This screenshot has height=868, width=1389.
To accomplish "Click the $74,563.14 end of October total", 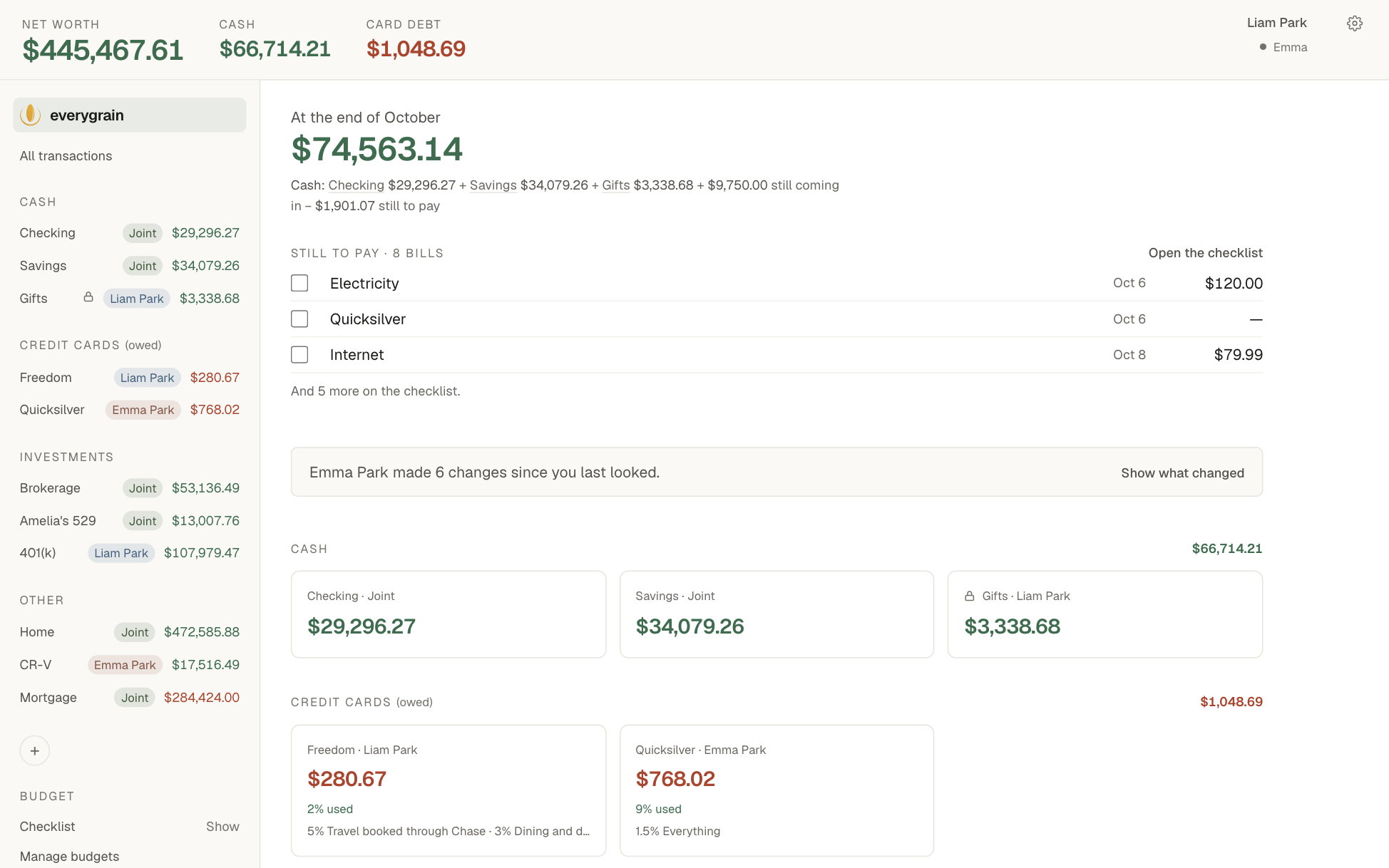I will coord(376,149).
